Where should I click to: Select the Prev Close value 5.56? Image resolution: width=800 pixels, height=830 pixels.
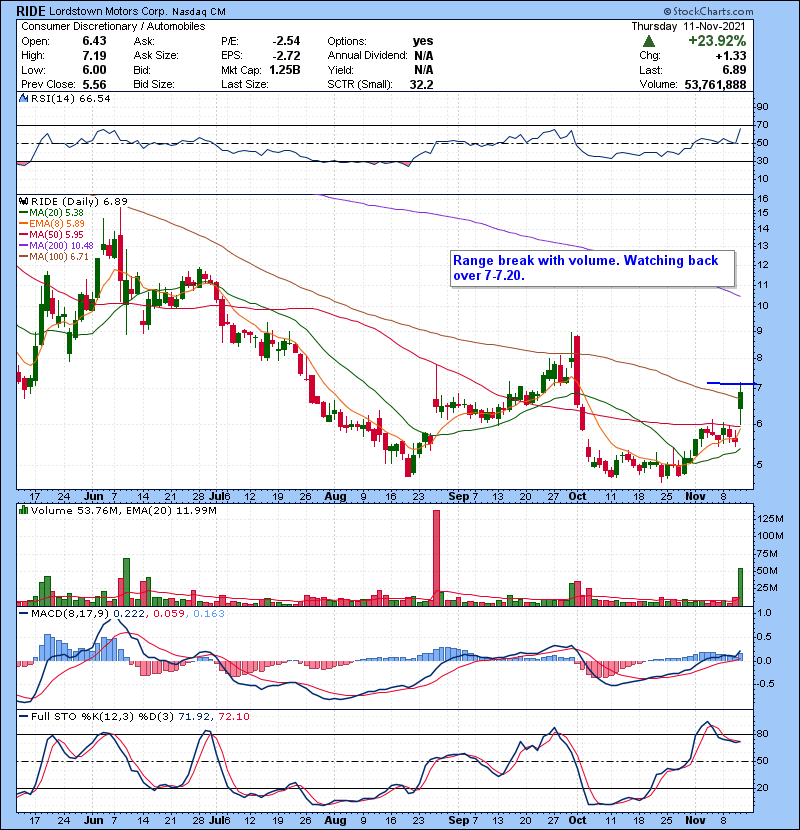(x=94, y=84)
